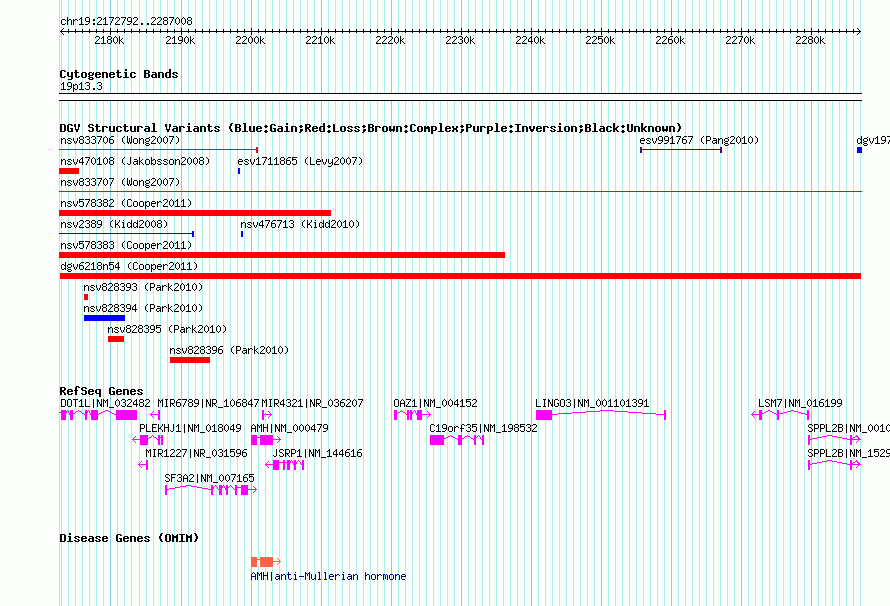Click the MIR4321|NR_036207 gene label

pyautogui.click(x=312, y=403)
